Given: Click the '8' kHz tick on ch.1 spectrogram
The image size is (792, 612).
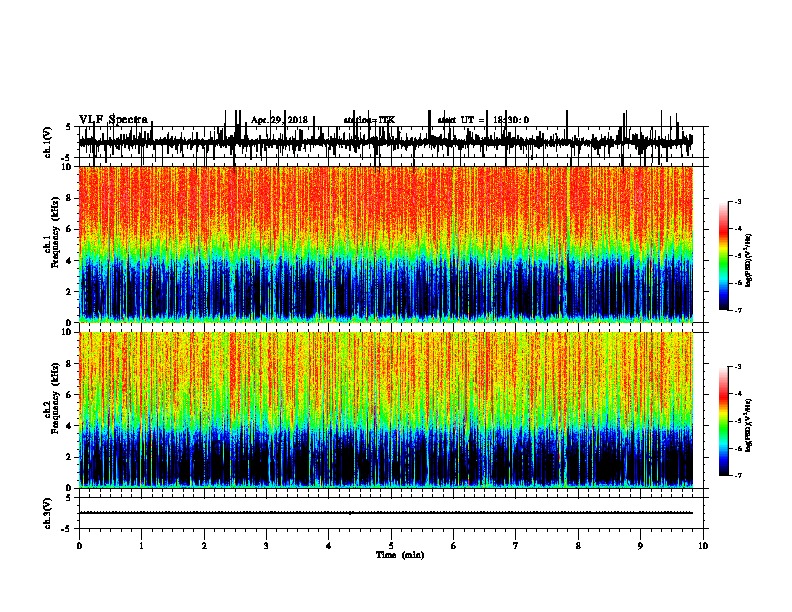Looking at the screenshot, I should tap(70, 198).
